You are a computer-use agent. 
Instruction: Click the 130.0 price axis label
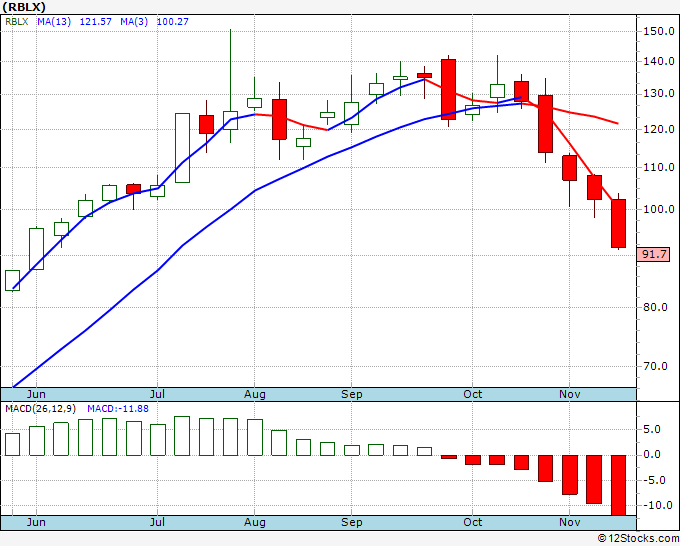[659, 94]
